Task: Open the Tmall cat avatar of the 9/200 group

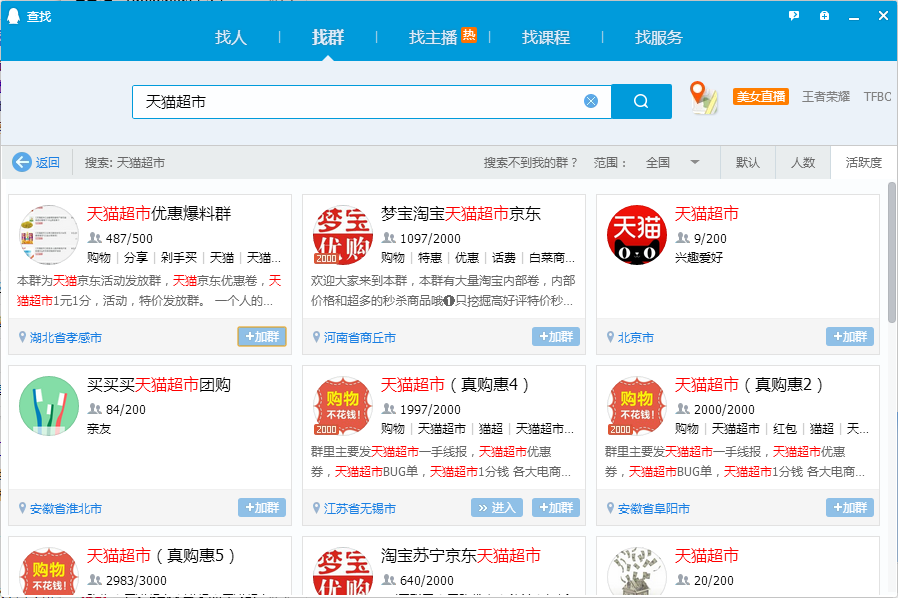Action: [637, 235]
